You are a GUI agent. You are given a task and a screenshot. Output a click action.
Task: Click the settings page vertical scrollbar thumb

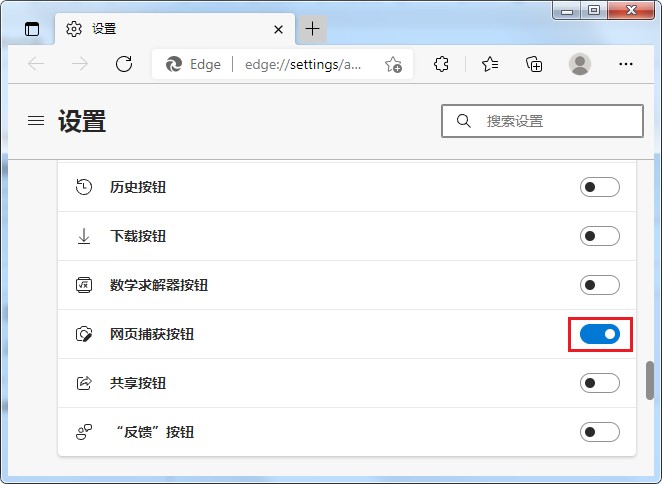point(650,380)
